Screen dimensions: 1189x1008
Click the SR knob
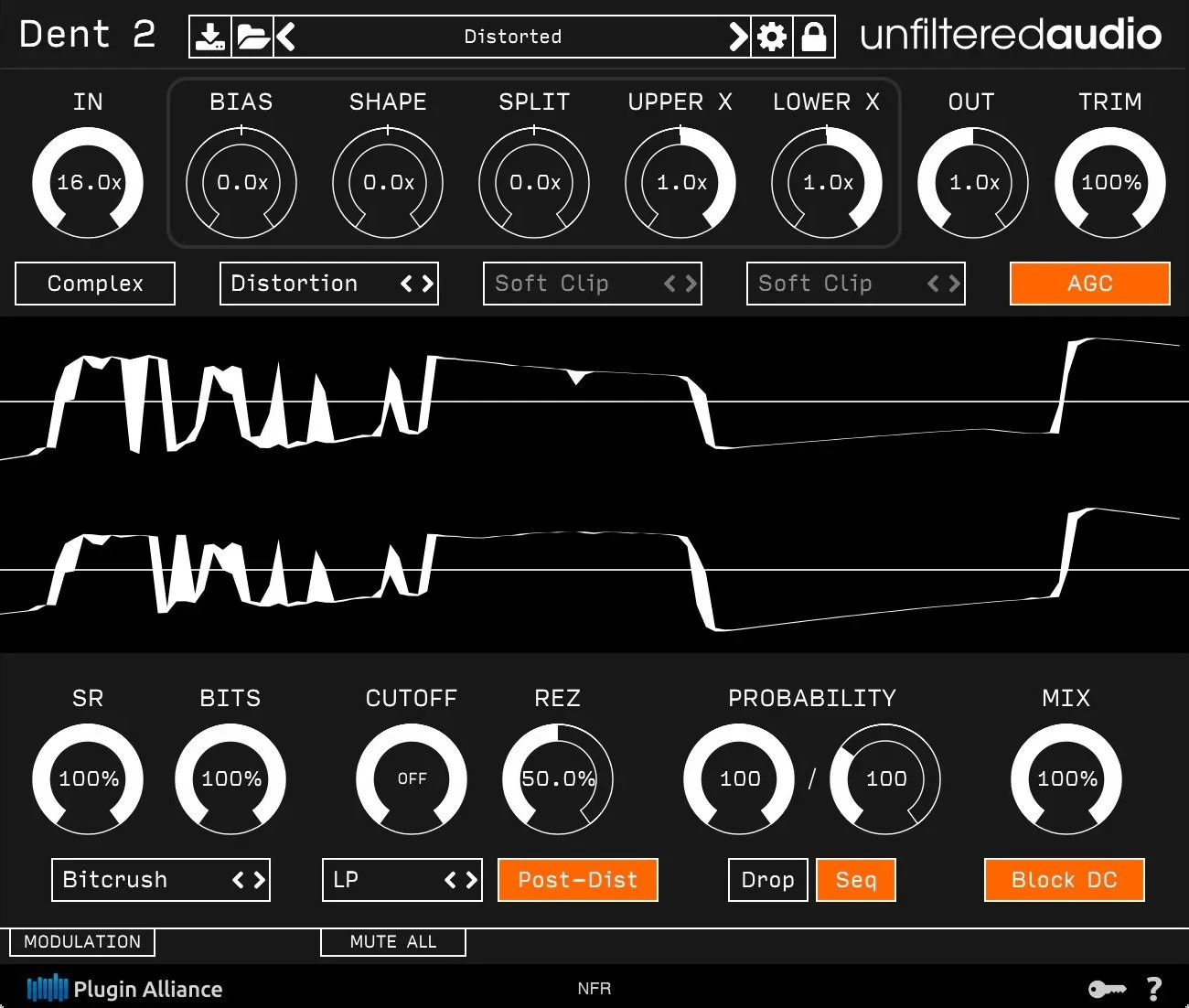tap(88, 779)
